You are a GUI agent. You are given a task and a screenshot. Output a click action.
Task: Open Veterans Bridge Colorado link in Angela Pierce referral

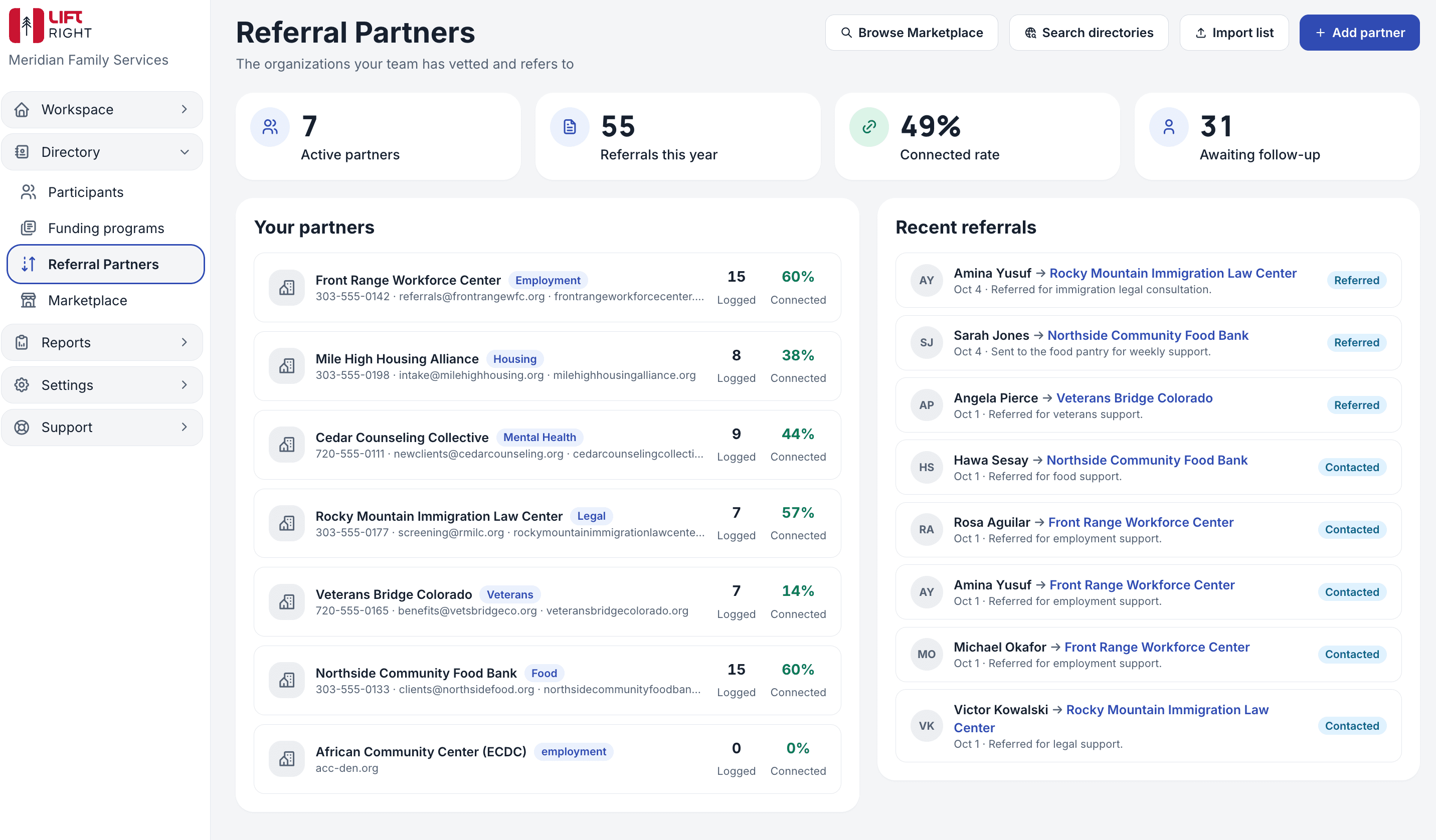[1134, 397]
